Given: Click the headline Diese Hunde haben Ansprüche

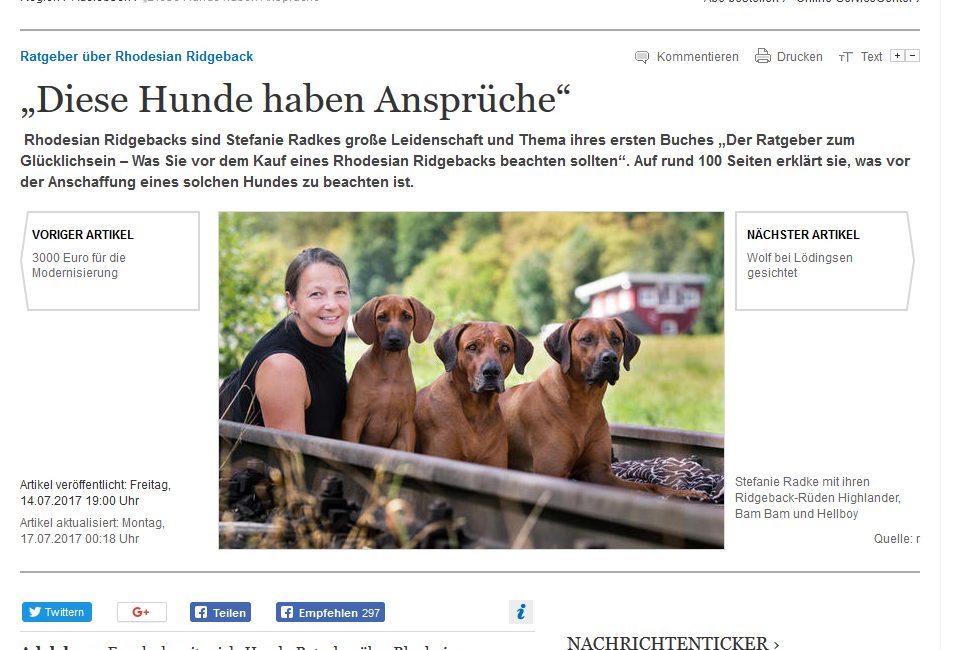Looking at the screenshot, I should point(295,99).
